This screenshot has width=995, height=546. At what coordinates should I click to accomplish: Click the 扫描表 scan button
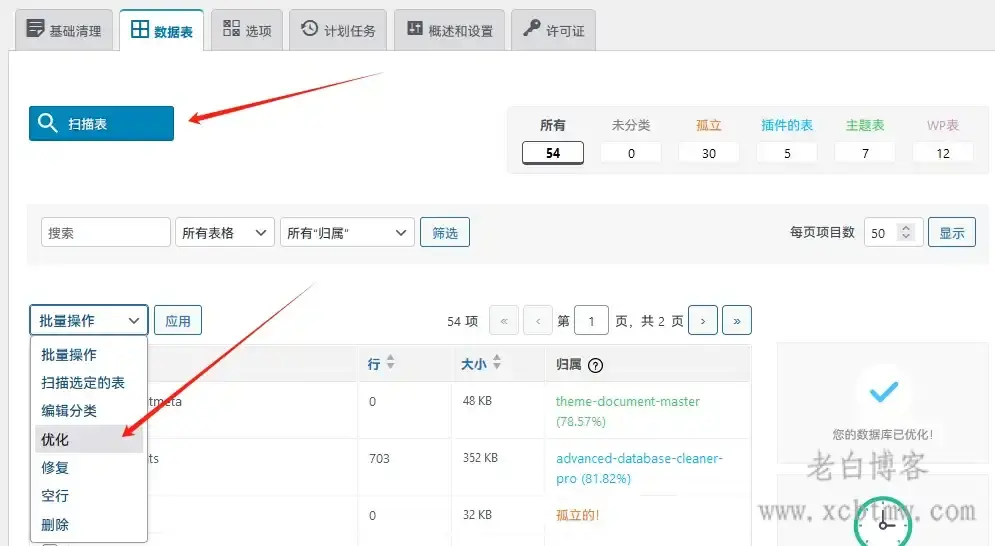click(102, 123)
